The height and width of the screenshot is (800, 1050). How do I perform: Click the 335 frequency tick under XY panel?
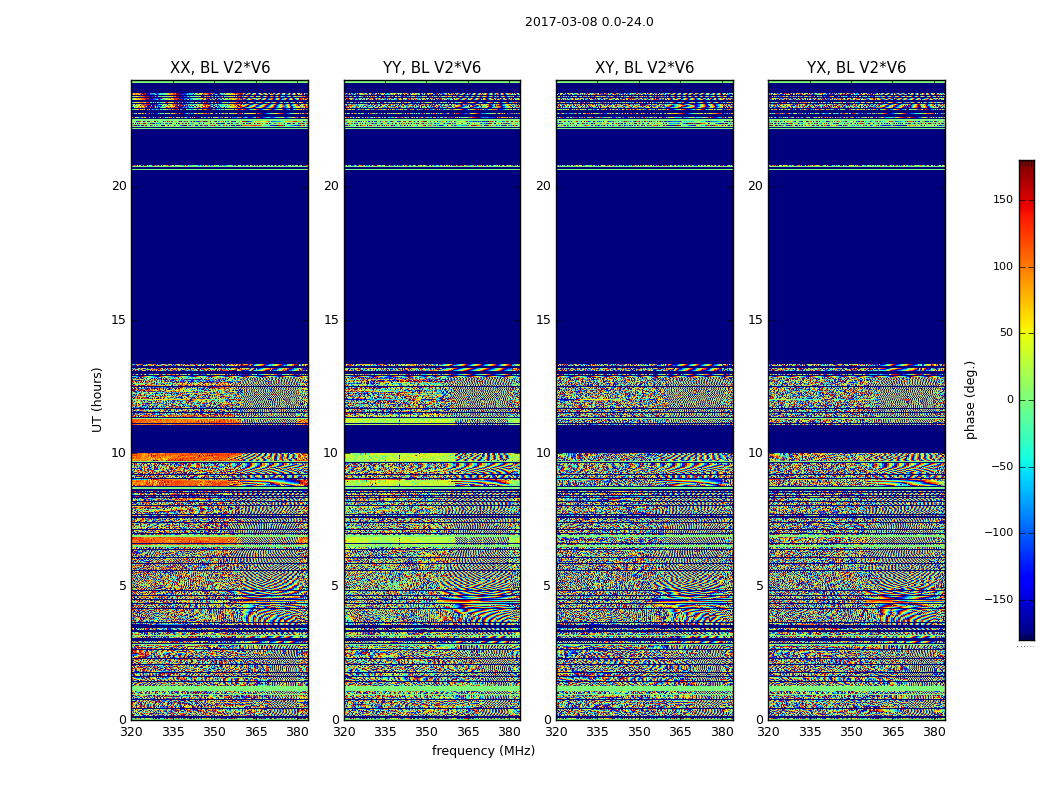click(597, 732)
